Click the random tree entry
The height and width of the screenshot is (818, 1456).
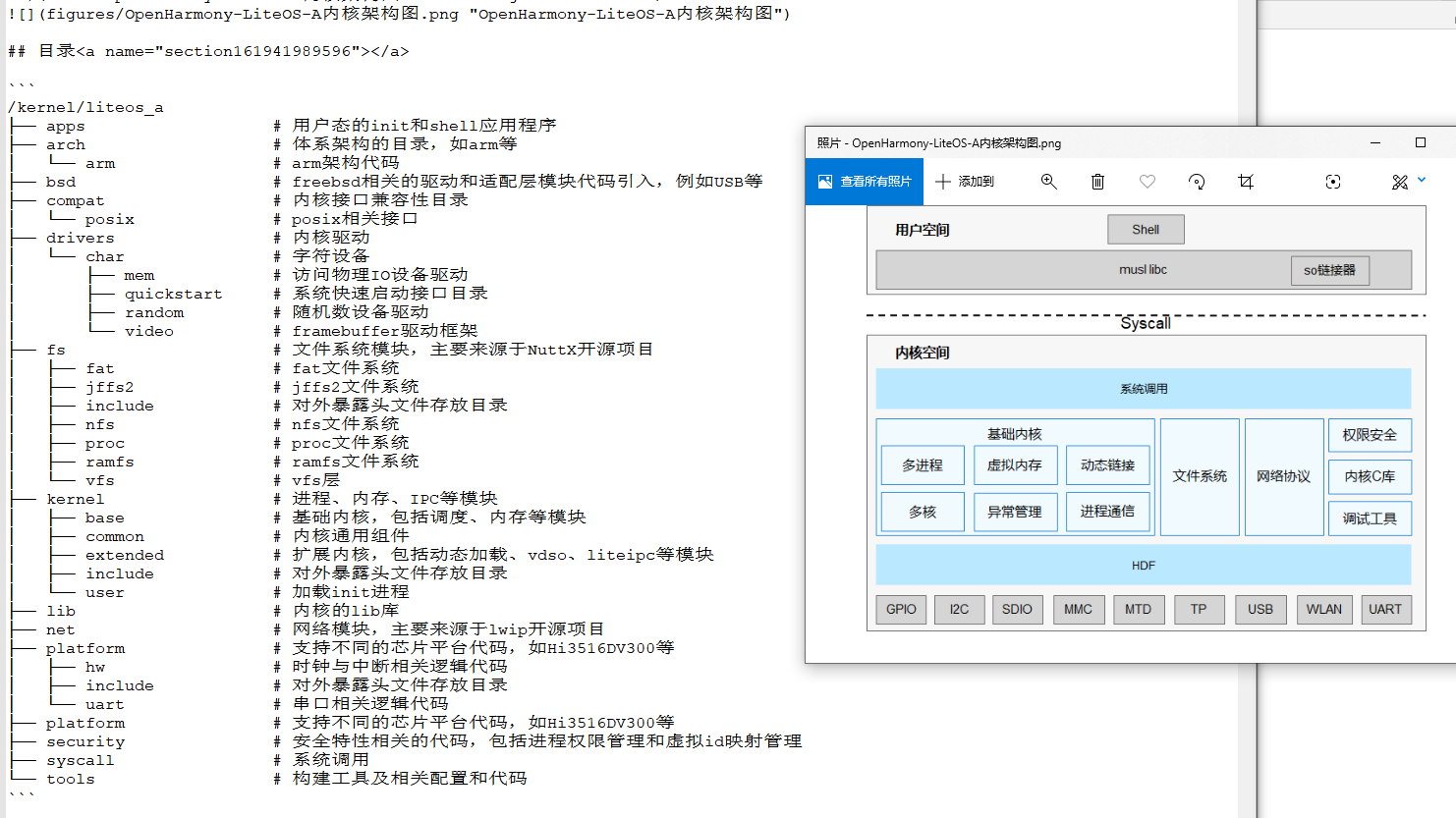154,313
